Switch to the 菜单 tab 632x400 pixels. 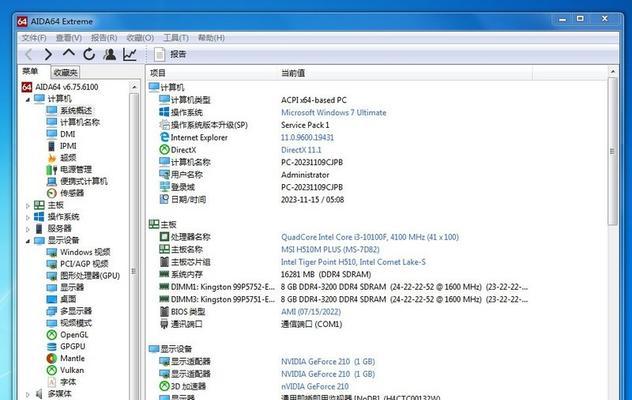click(x=30, y=71)
